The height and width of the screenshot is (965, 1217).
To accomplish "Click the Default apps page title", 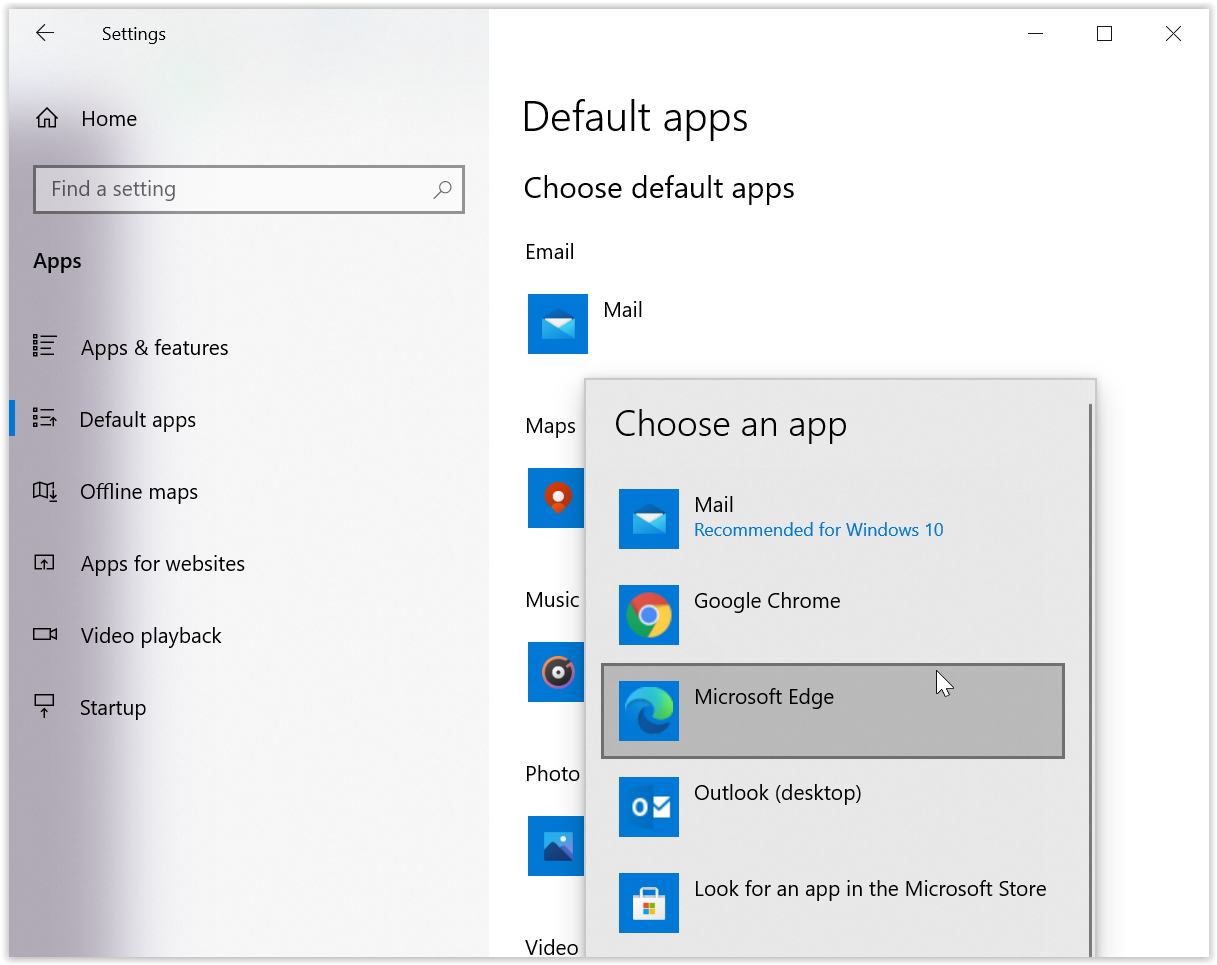I will pyautogui.click(x=635, y=118).
